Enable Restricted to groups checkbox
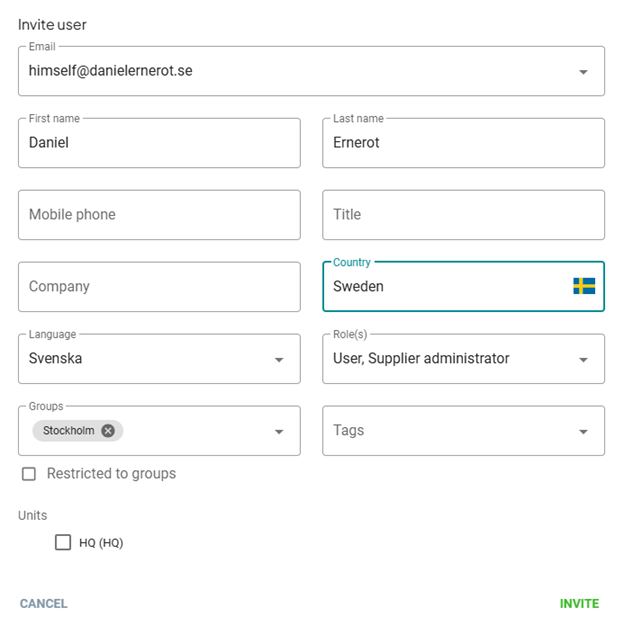Image resolution: width=624 pixels, height=626 pixels. click(x=29, y=474)
